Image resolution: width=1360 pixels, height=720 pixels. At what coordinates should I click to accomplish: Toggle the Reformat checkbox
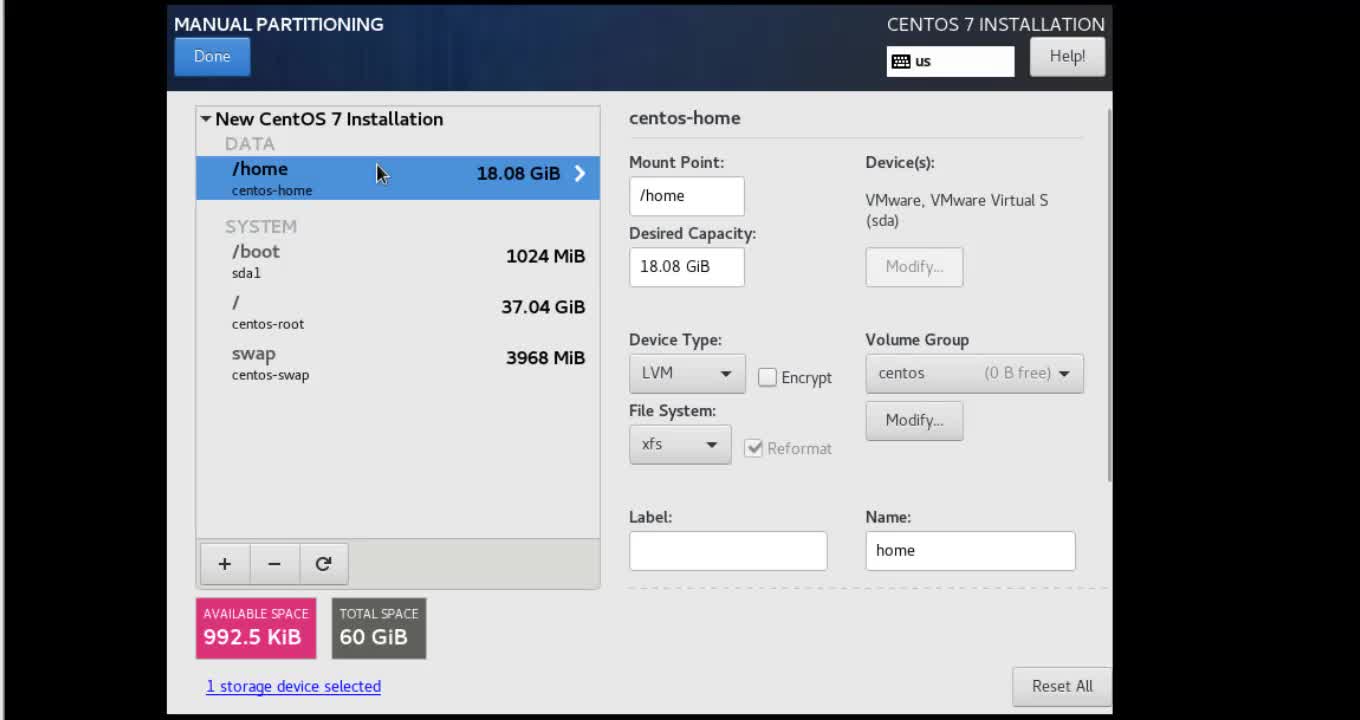tap(754, 448)
